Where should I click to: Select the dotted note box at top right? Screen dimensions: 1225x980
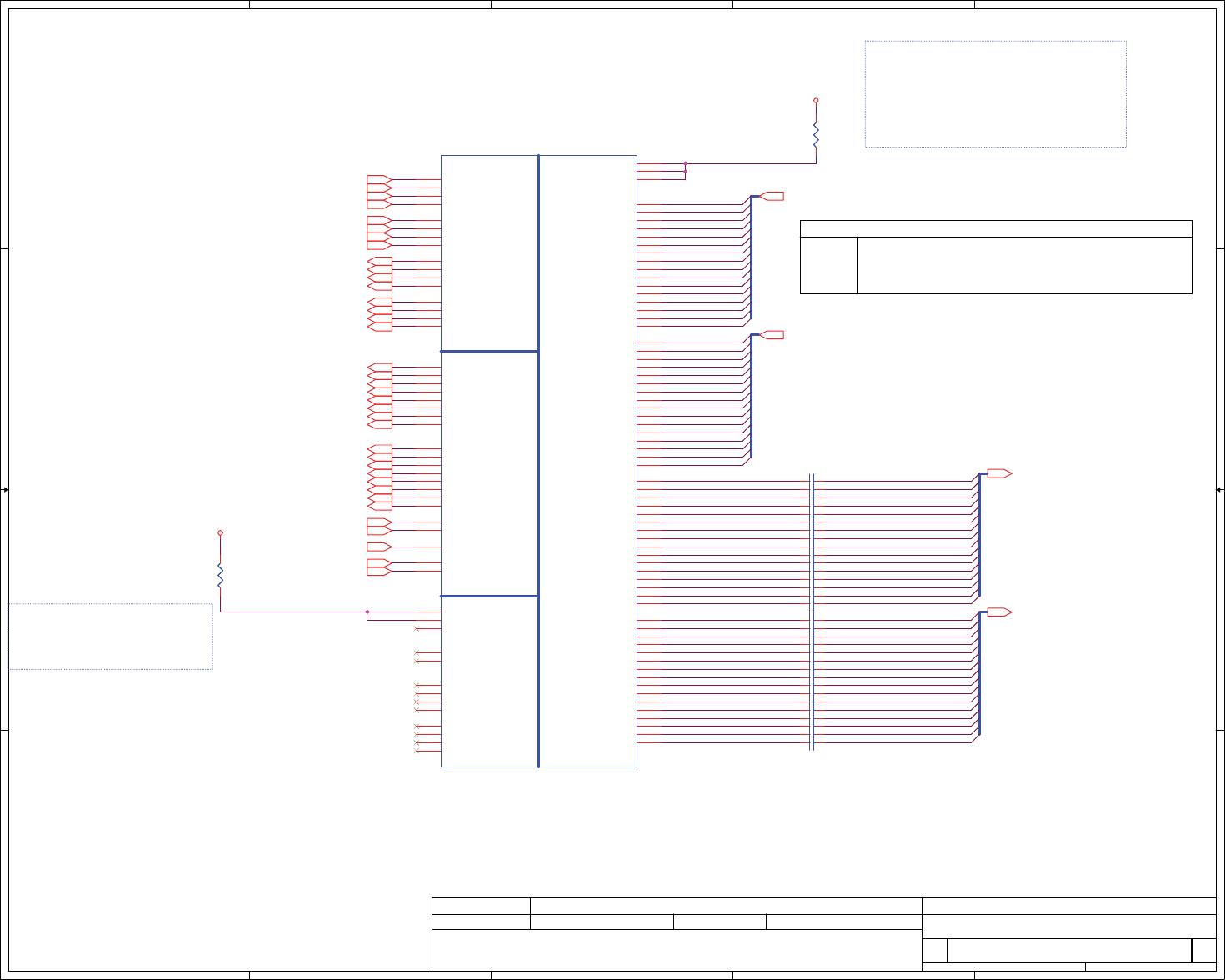996,94
